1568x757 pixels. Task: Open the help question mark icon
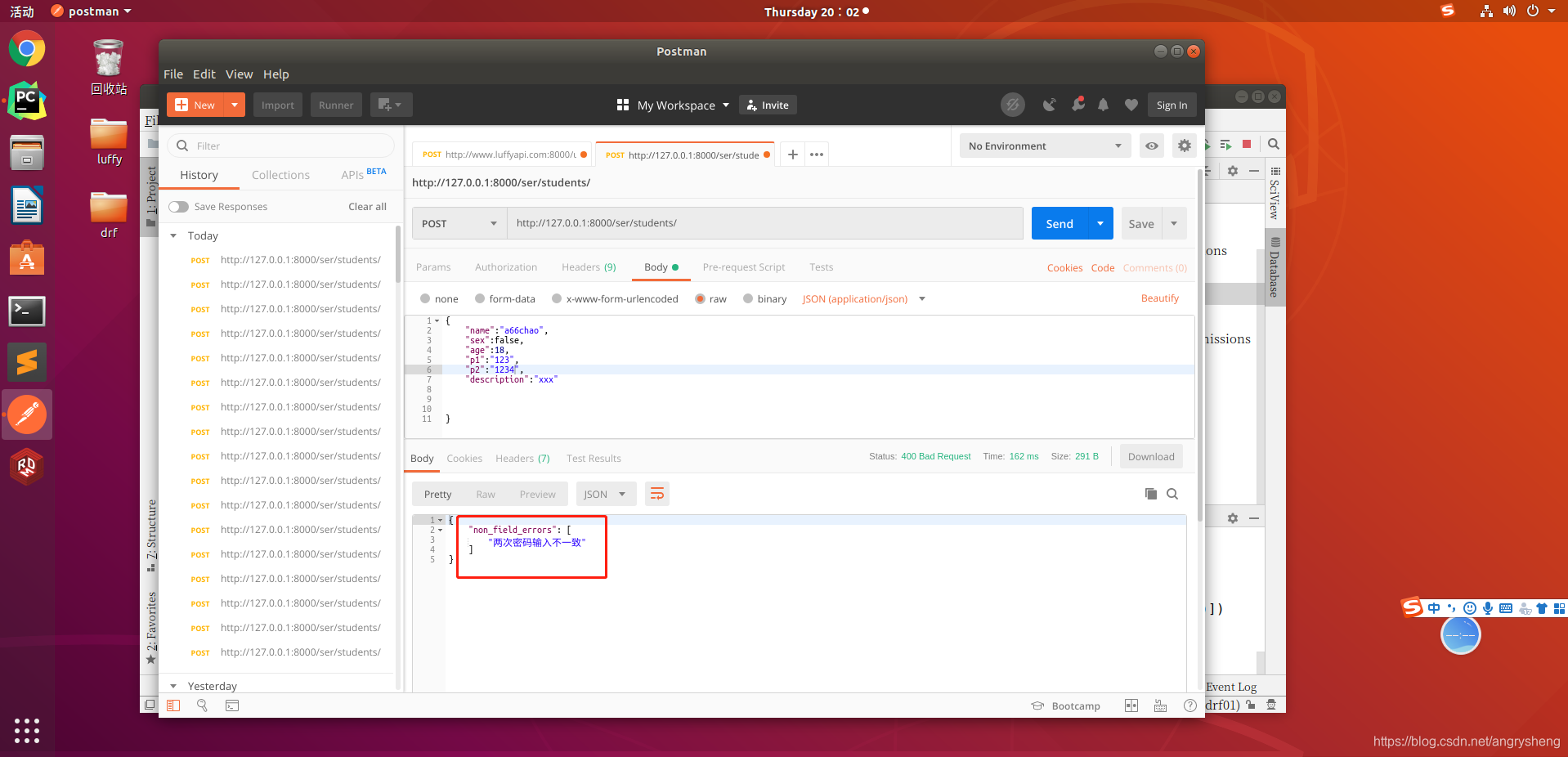click(1190, 705)
